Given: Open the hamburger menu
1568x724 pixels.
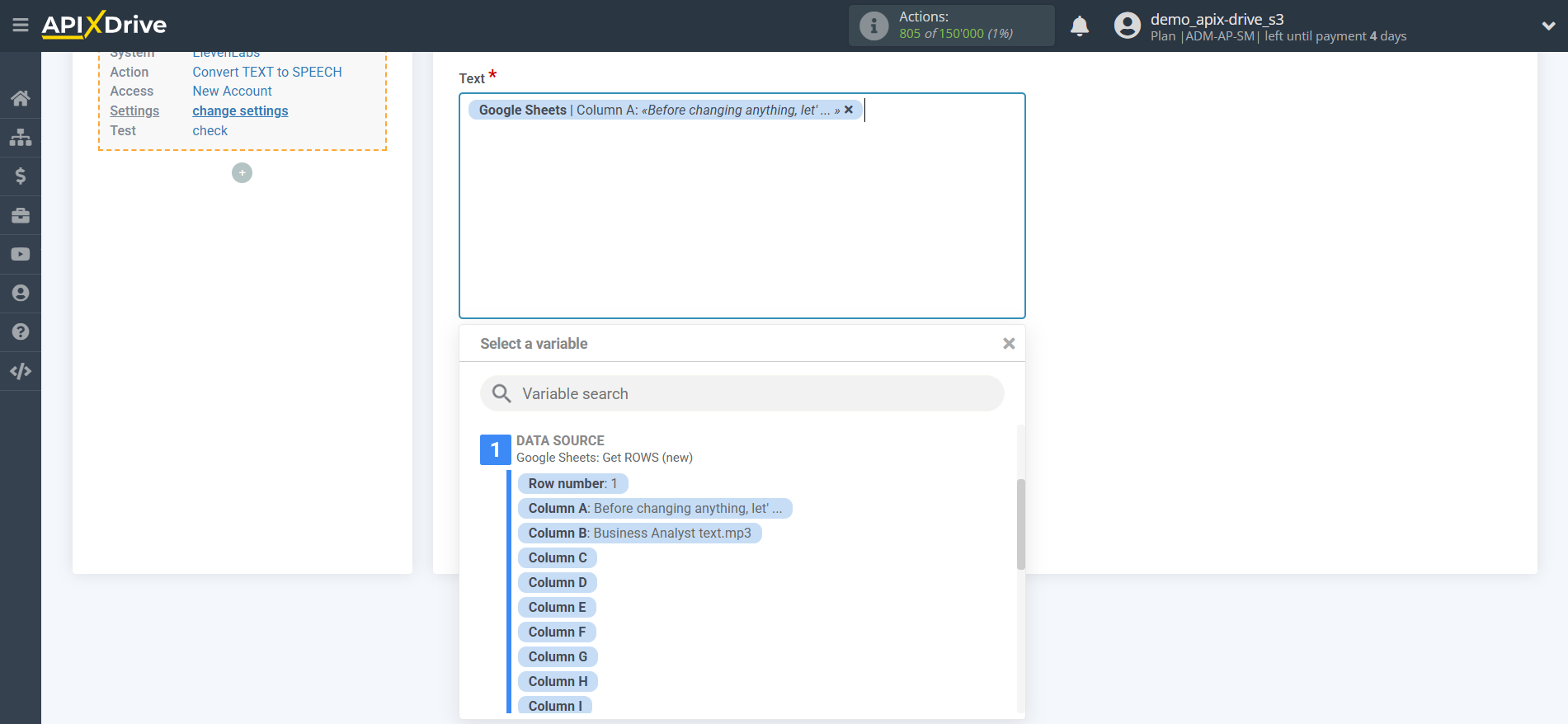Looking at the screenshot, I should pyautogui.click(x=21, y=26).
